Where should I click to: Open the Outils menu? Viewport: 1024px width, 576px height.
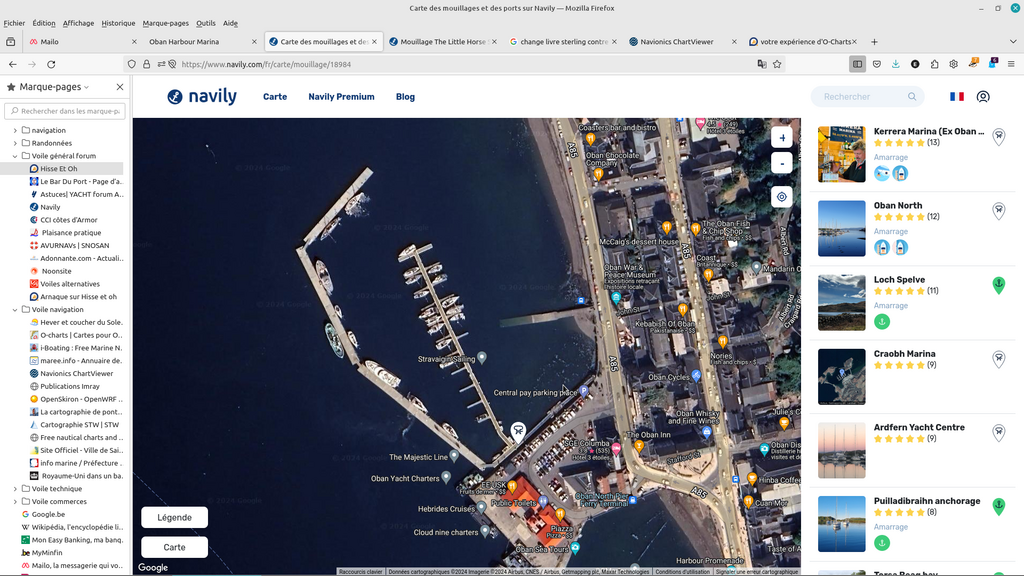click(206, 23)
